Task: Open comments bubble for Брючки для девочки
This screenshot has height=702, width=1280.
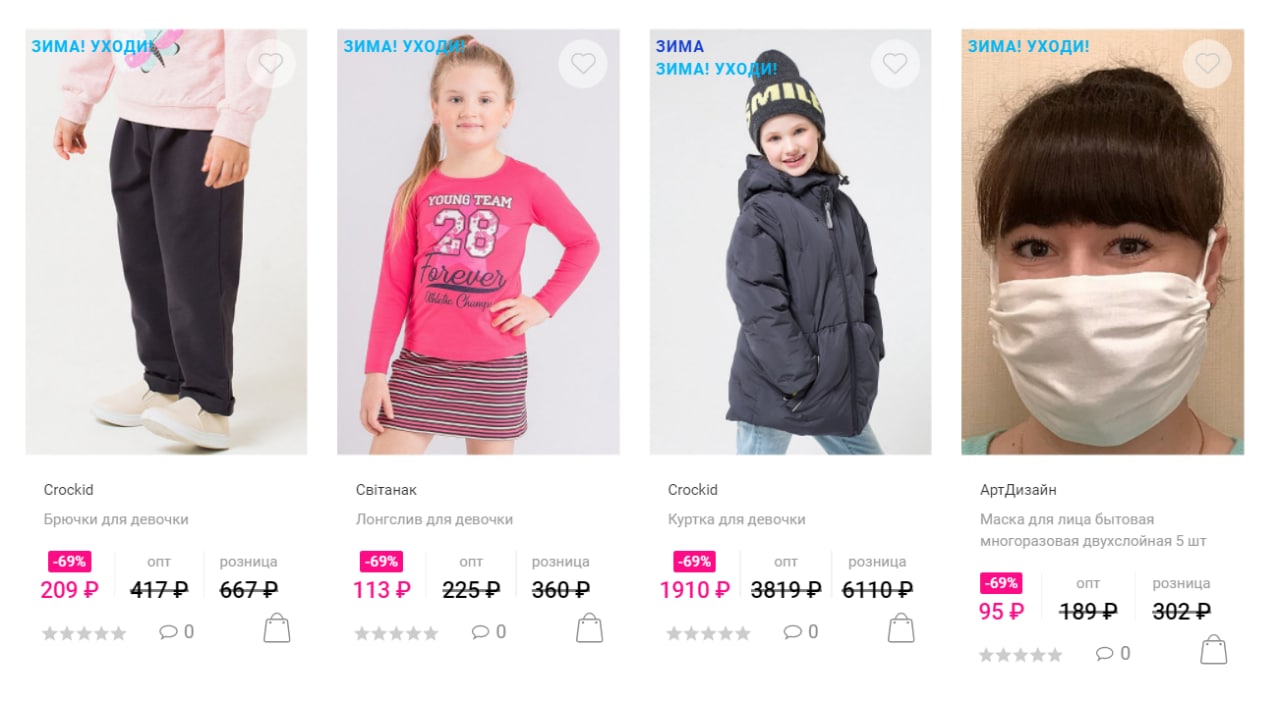Action: point(177,632)
